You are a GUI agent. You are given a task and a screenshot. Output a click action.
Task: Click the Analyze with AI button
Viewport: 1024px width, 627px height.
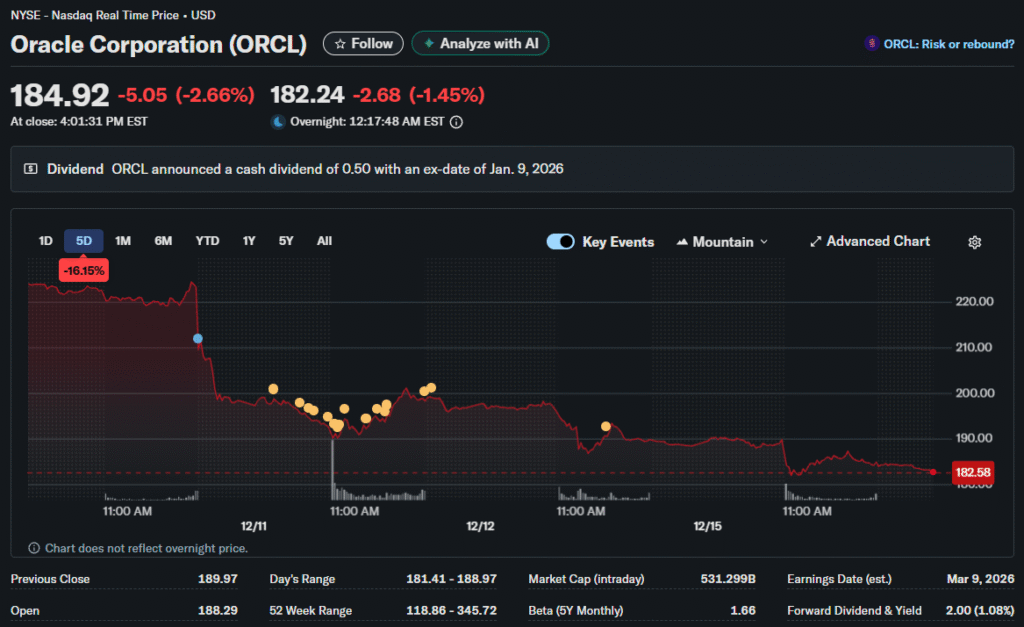[x=480, y=44]
